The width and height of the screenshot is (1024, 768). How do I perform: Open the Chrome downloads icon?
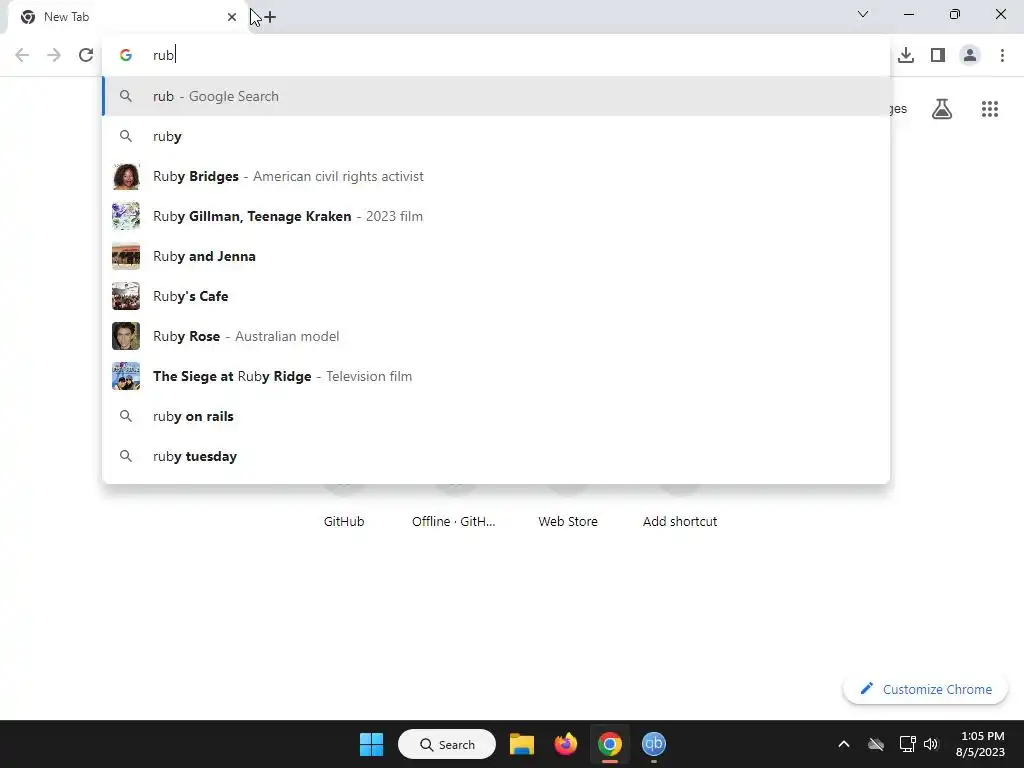tap(906, 55)
